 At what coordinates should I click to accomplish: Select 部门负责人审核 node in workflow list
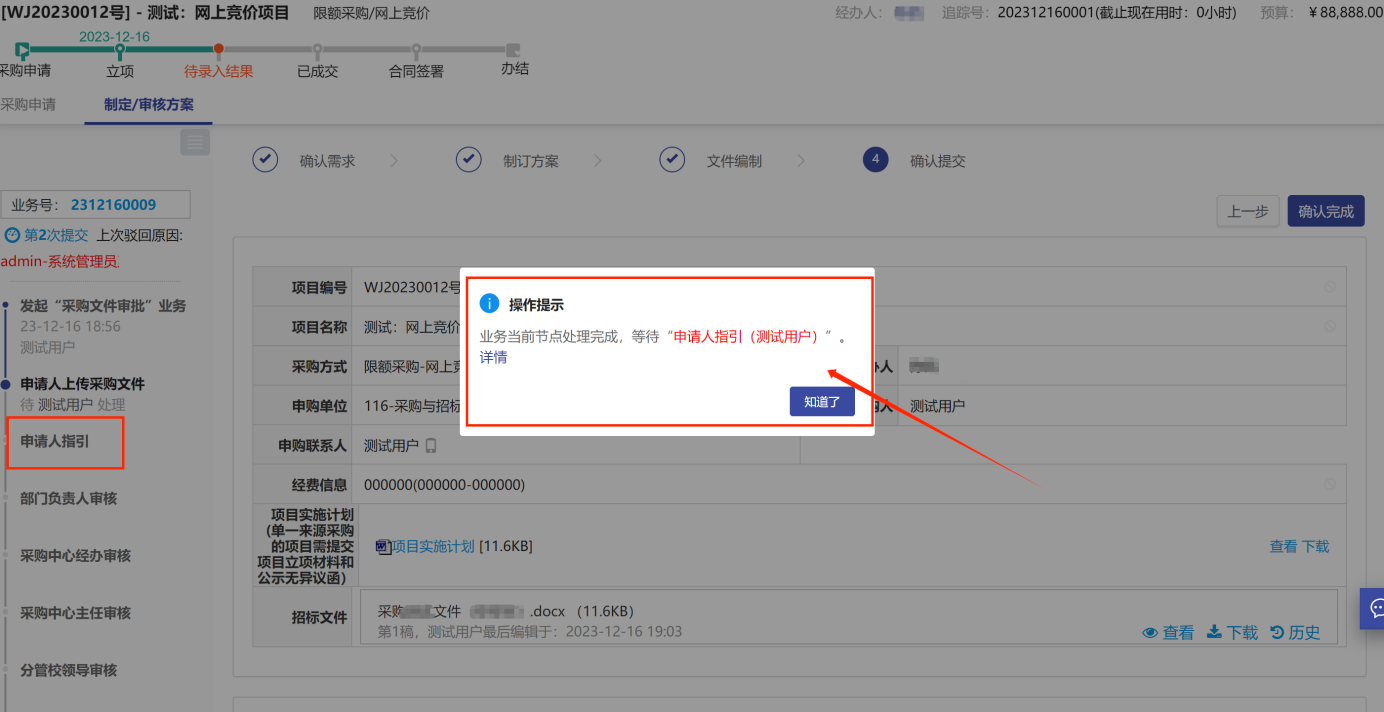click(x=69, y=498)
